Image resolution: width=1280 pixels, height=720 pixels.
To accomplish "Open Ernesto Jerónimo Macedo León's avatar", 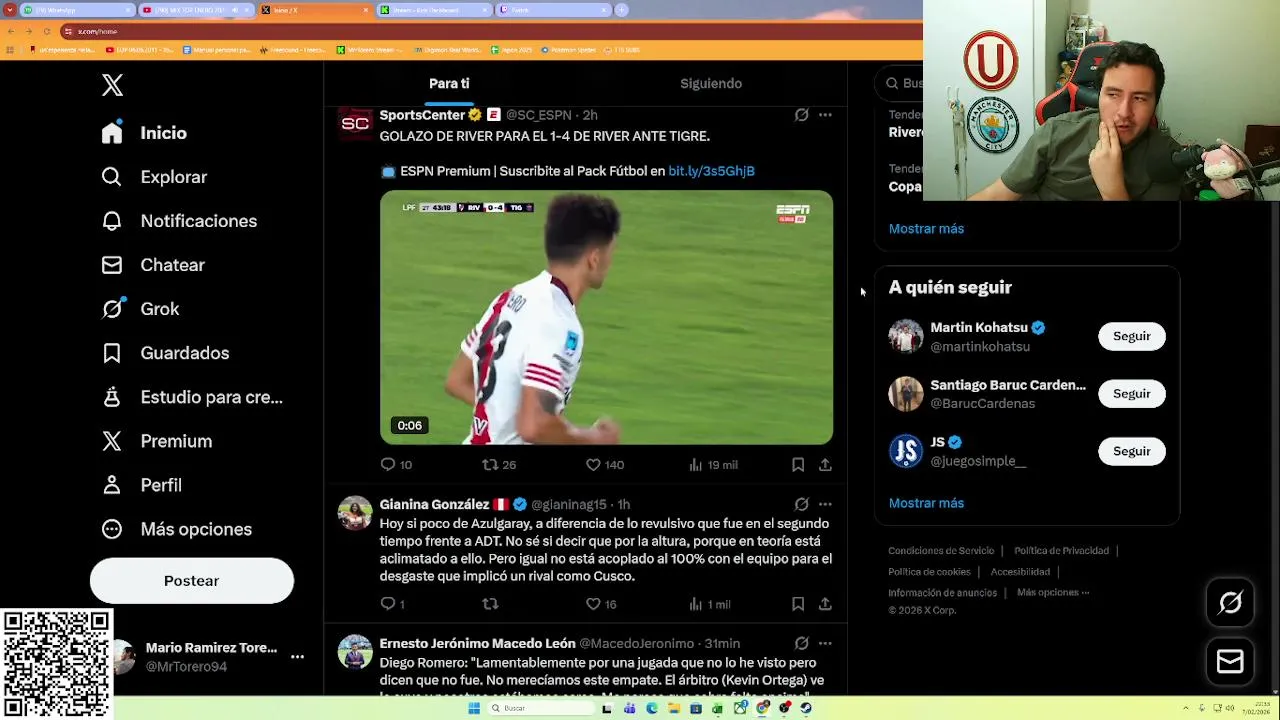I will coord(355,652).
